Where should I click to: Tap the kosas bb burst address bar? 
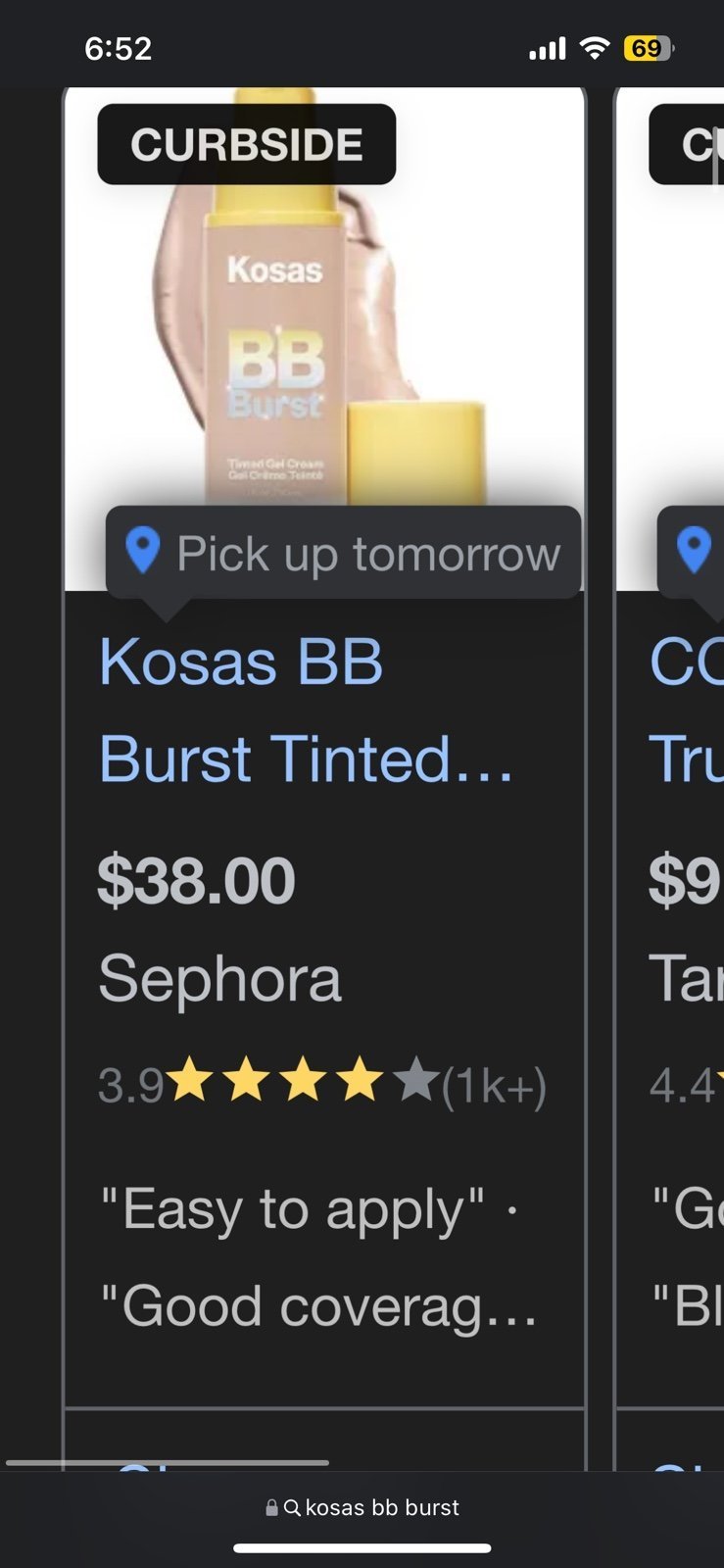[362, 1508]
